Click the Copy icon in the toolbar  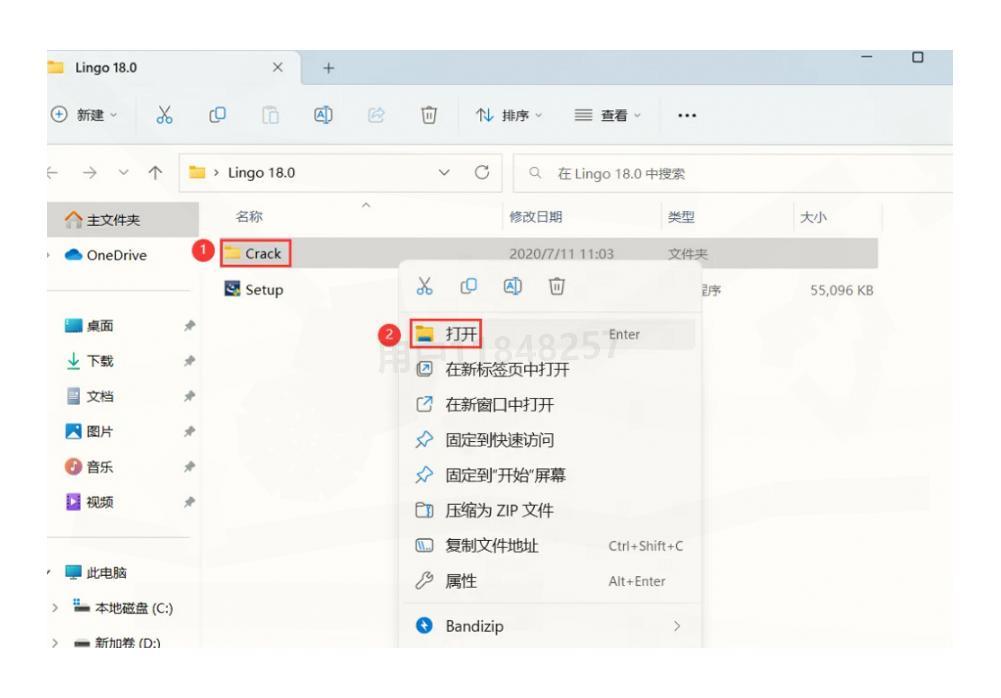[x=217, y=115]
